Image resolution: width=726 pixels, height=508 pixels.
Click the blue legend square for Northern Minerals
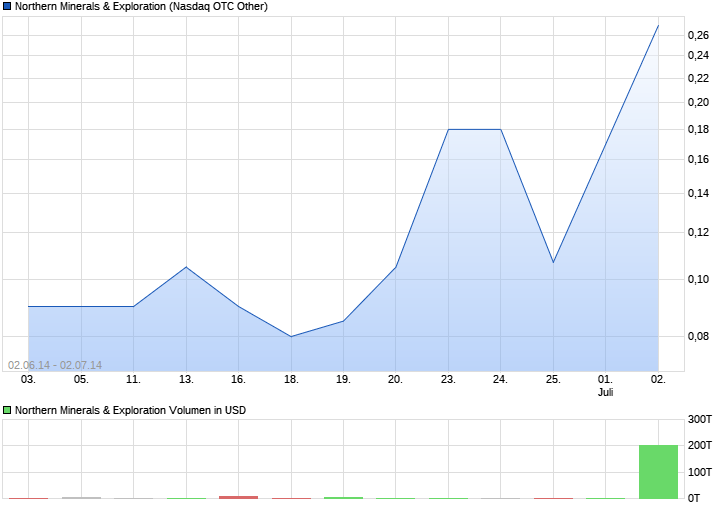(x=7, y=6)
